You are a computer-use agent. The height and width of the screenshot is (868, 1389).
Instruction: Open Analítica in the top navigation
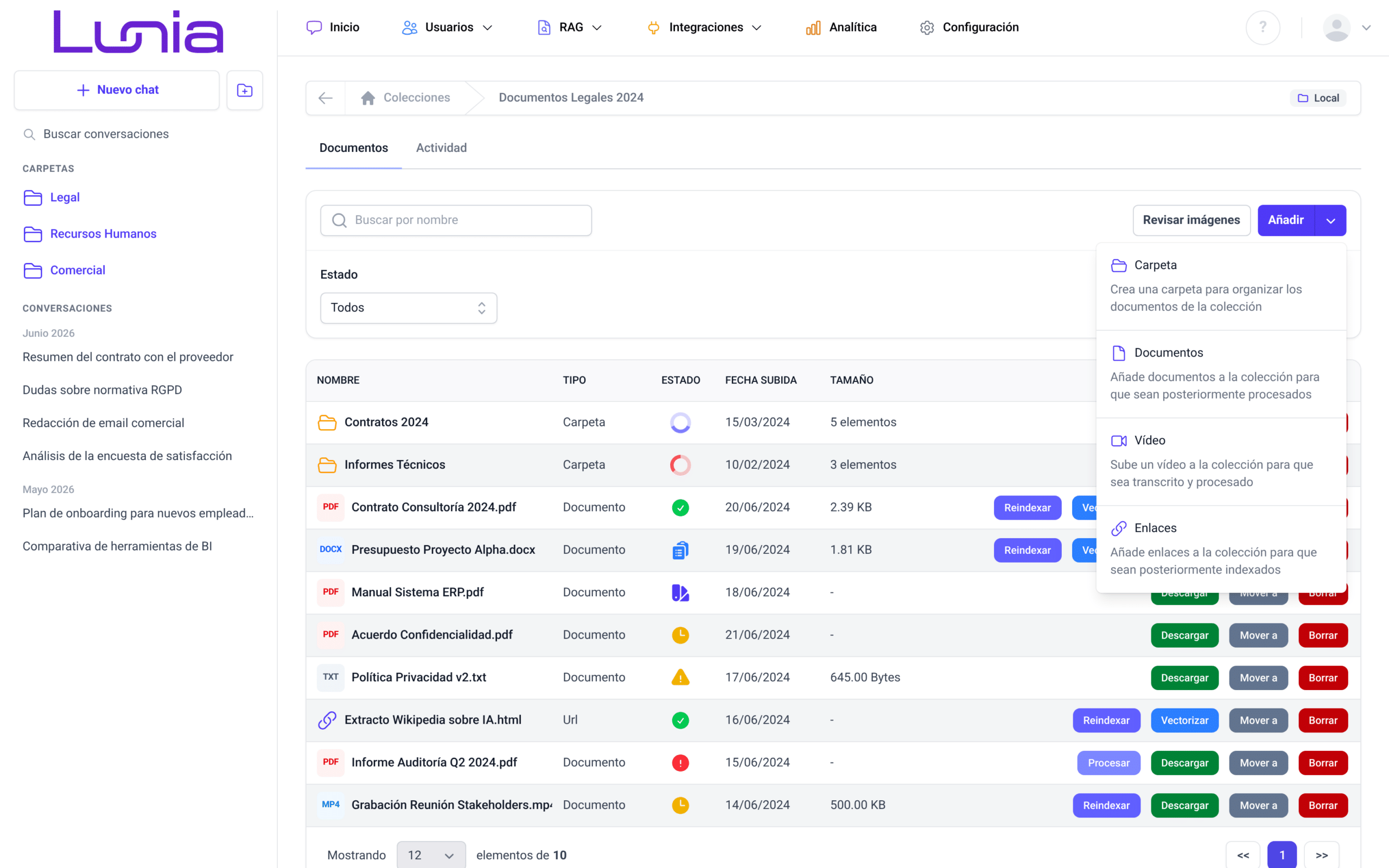[842, 28]
